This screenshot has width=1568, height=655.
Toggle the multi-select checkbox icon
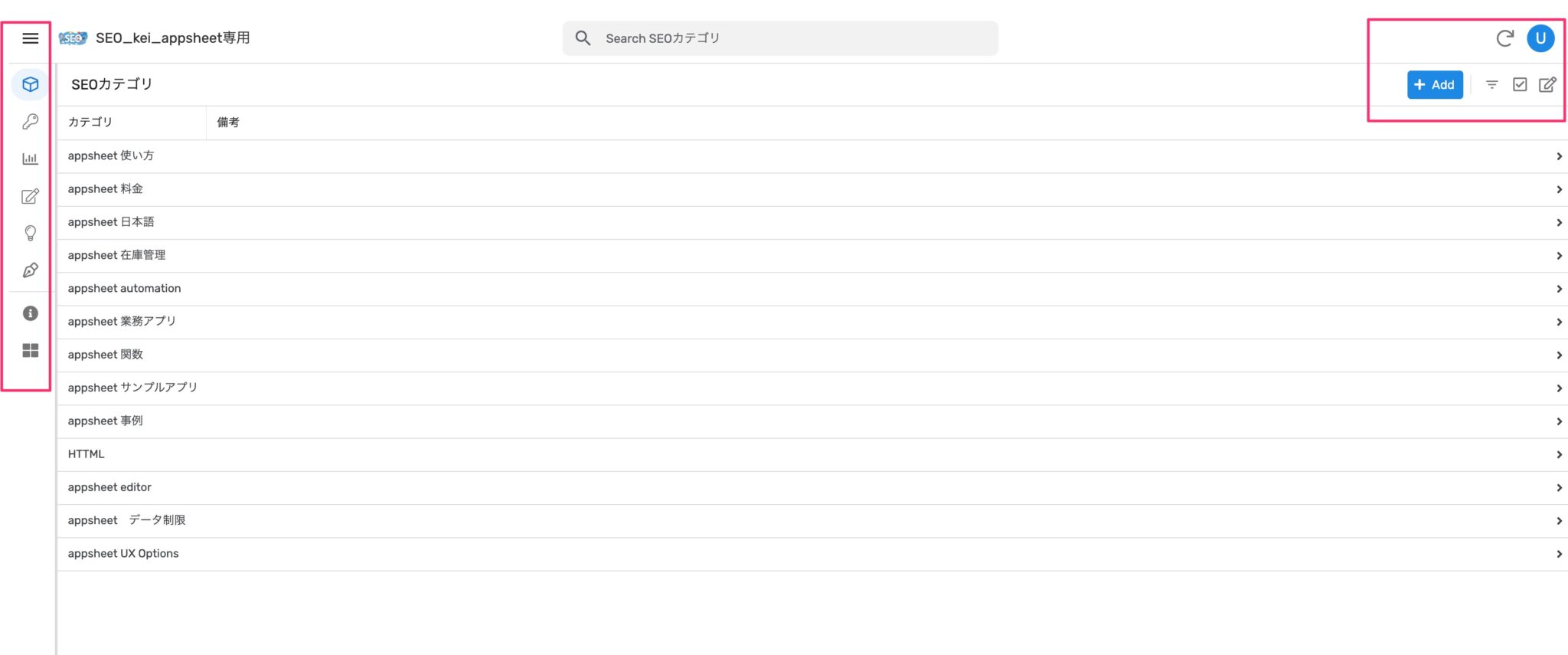pos(1520,85)
